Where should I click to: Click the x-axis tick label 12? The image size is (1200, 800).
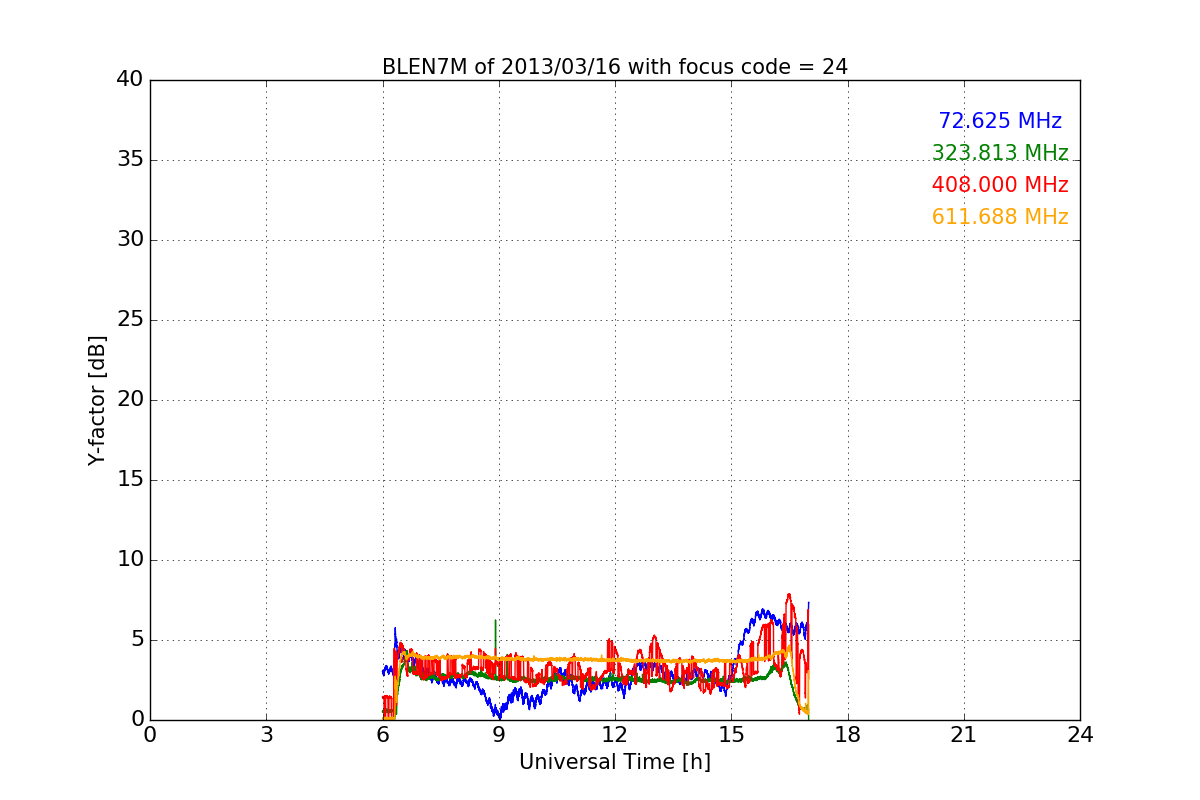[615, 734]
